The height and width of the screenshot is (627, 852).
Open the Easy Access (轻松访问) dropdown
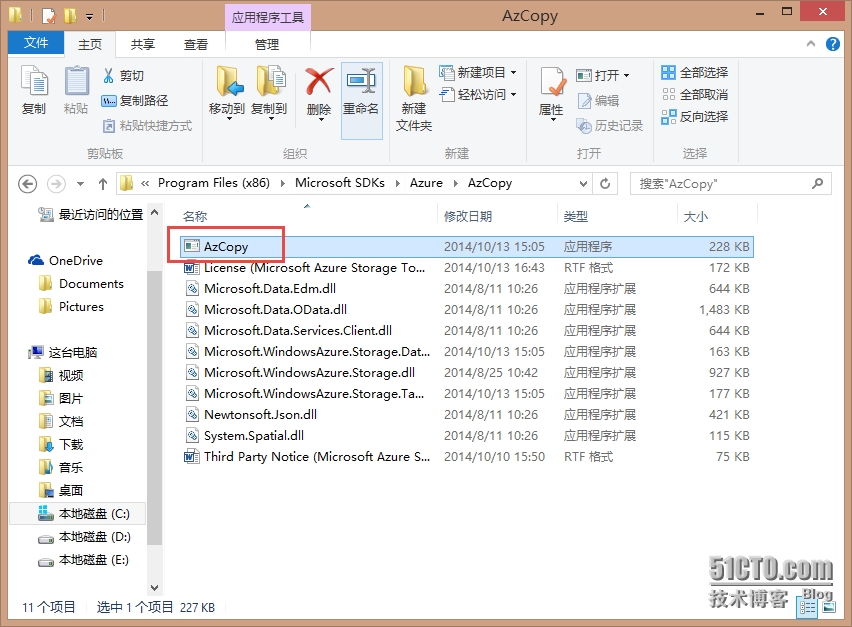477,95
